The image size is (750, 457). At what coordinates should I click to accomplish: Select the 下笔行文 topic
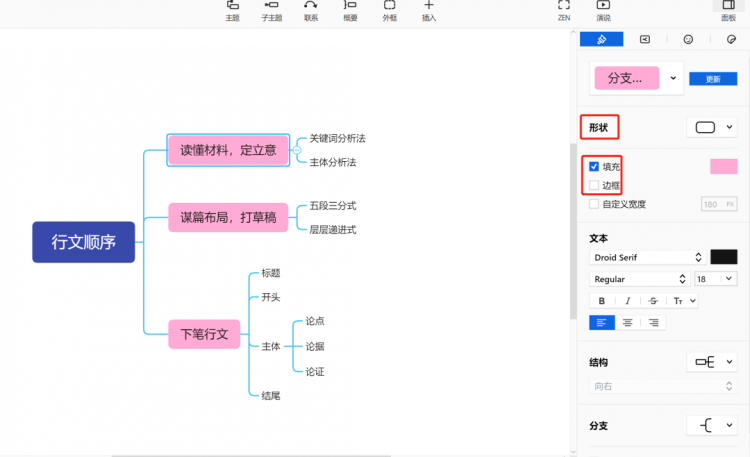[204, 334]
